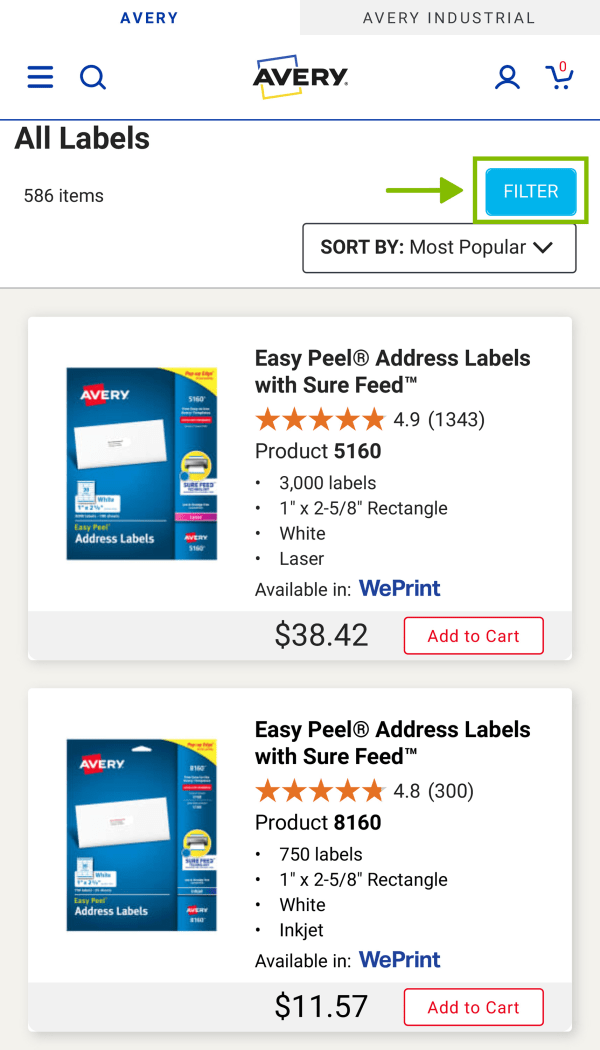600x1050 pixels.
Task: Click the Avery logo
Action: click(300, 77)
